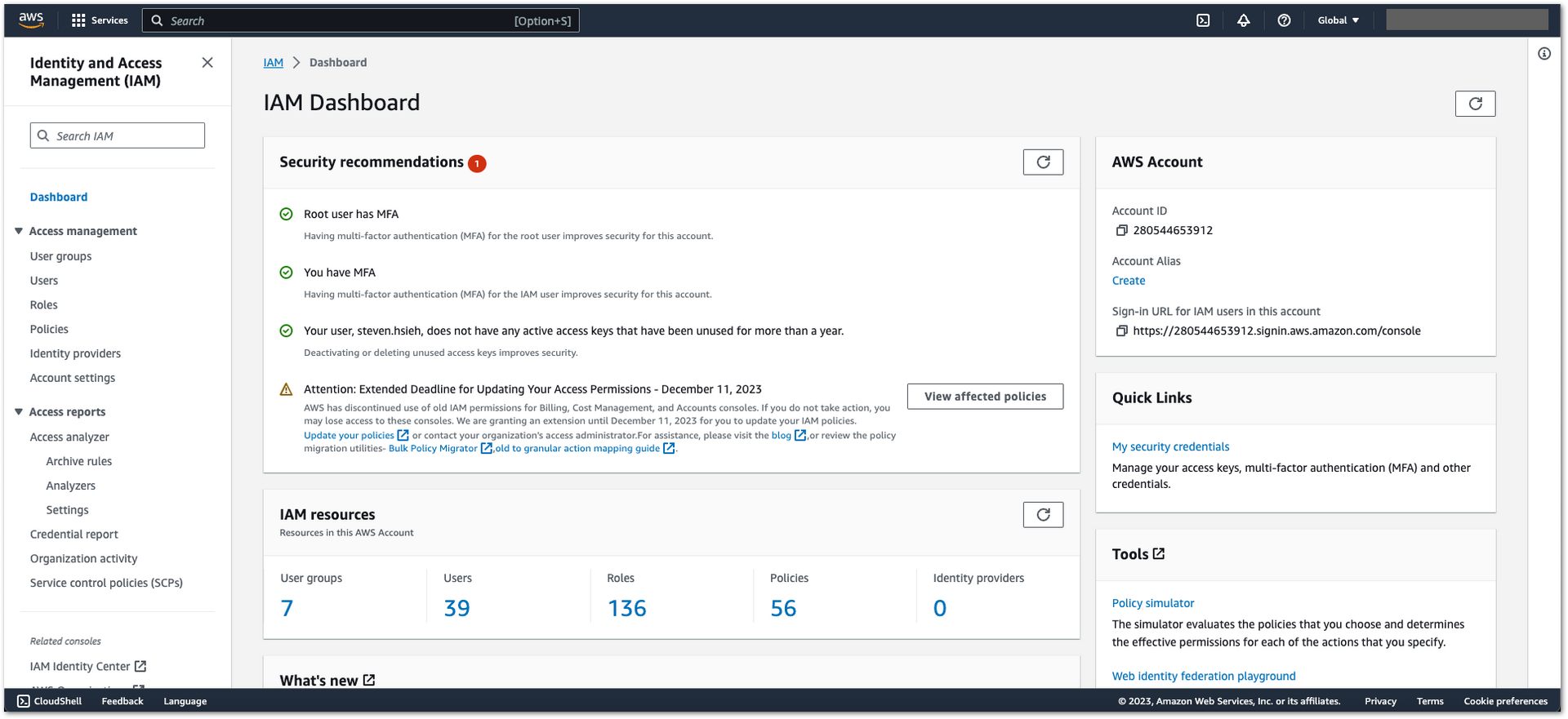
Task: Open Roles in sidebar
Action: point(44,305)
